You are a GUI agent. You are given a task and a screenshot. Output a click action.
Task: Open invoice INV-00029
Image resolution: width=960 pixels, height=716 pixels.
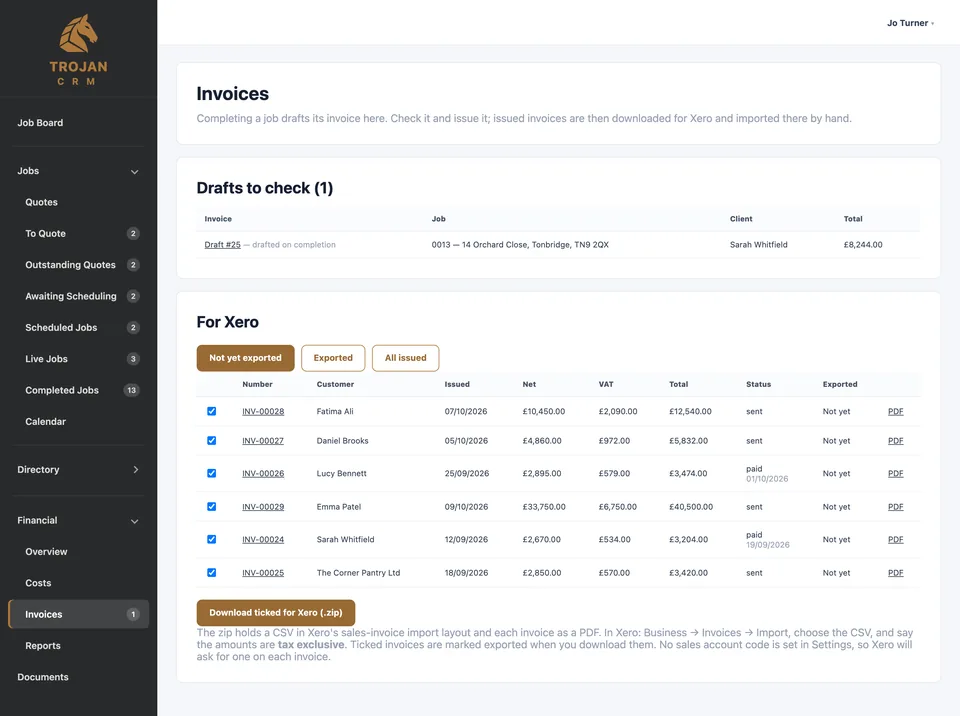point(263,507)
